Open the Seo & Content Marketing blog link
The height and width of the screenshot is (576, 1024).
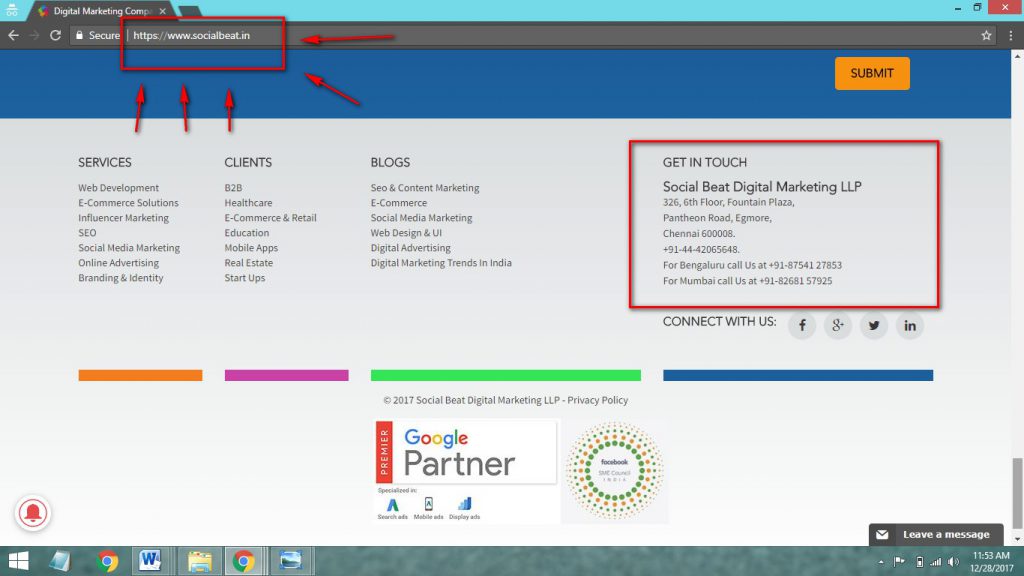point(424,187)
